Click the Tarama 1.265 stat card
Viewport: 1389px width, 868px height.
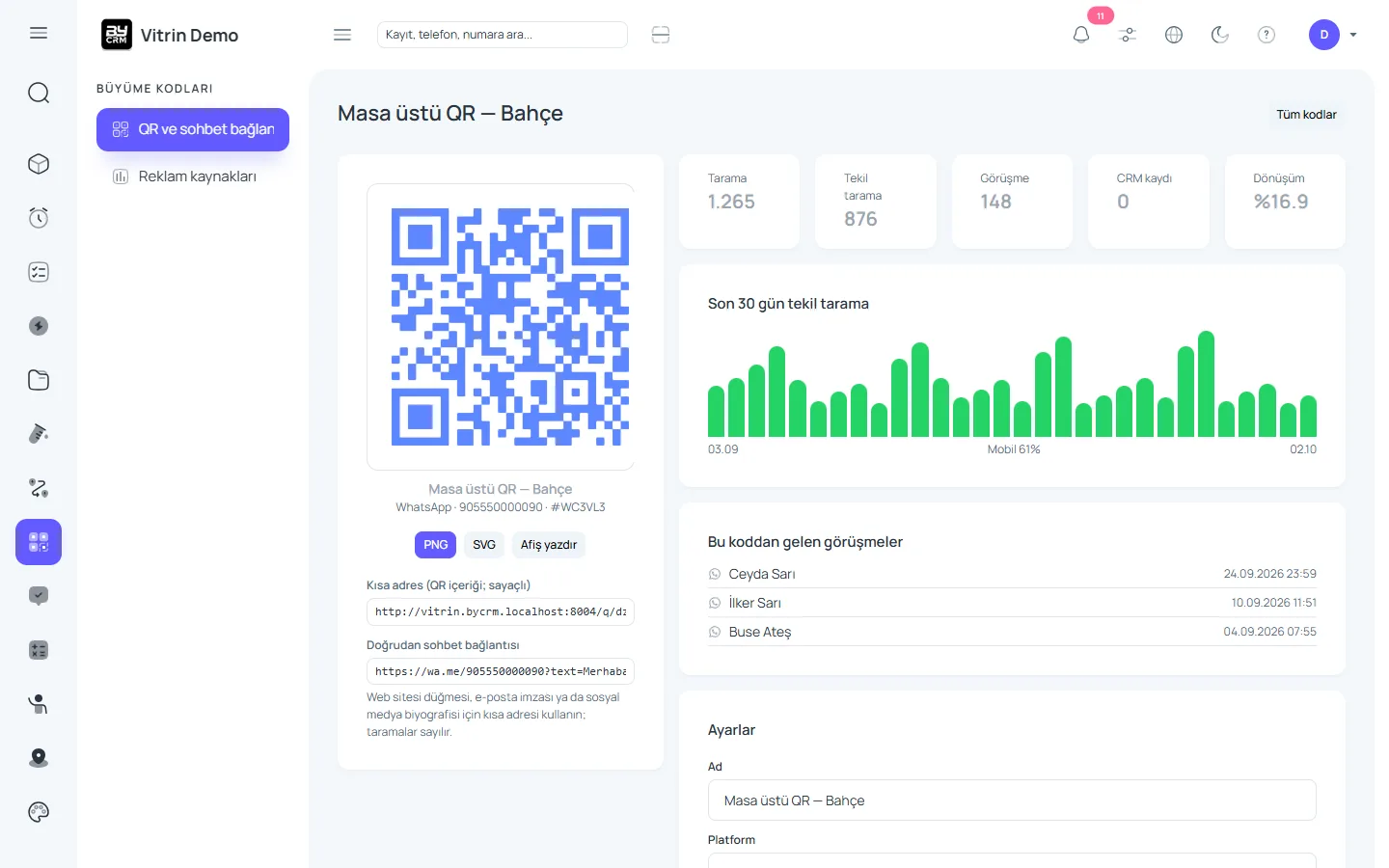click(x=739, y=202)
